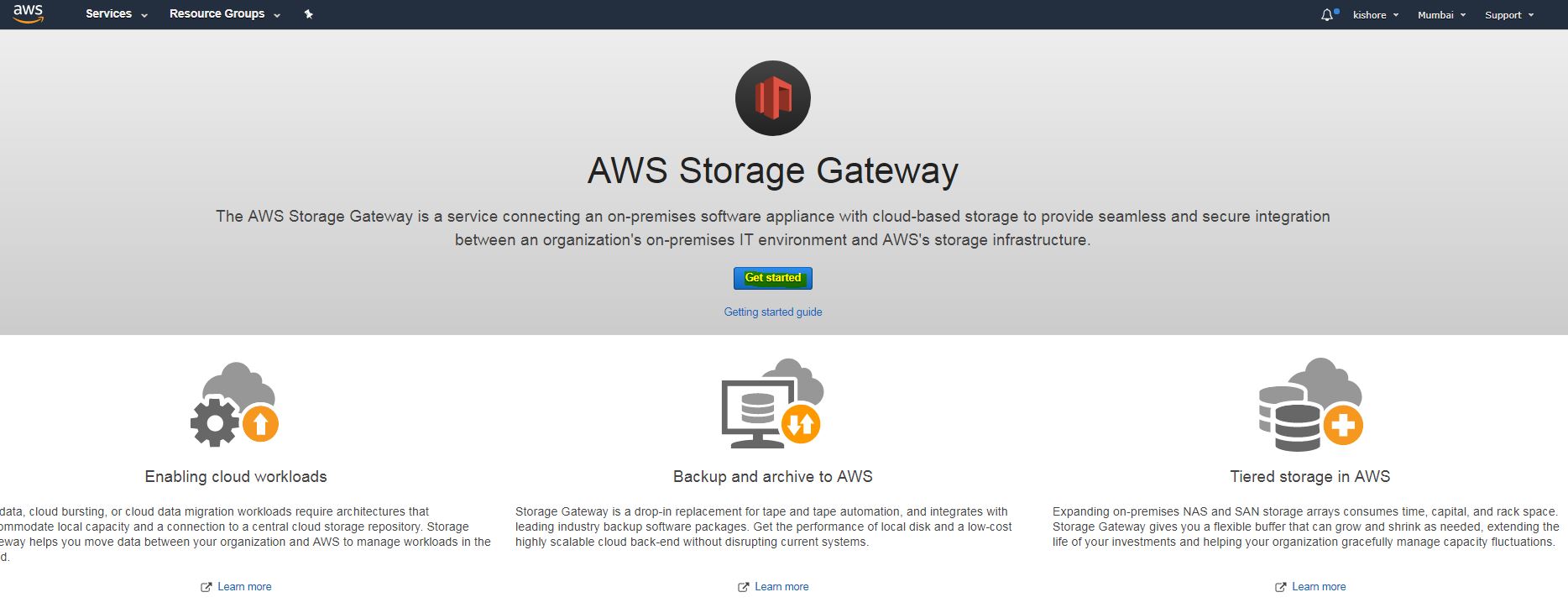The width and height of the screenshot is (1568, 613).
Task: Click external link icon under Backup and archive
Action: 743,587
